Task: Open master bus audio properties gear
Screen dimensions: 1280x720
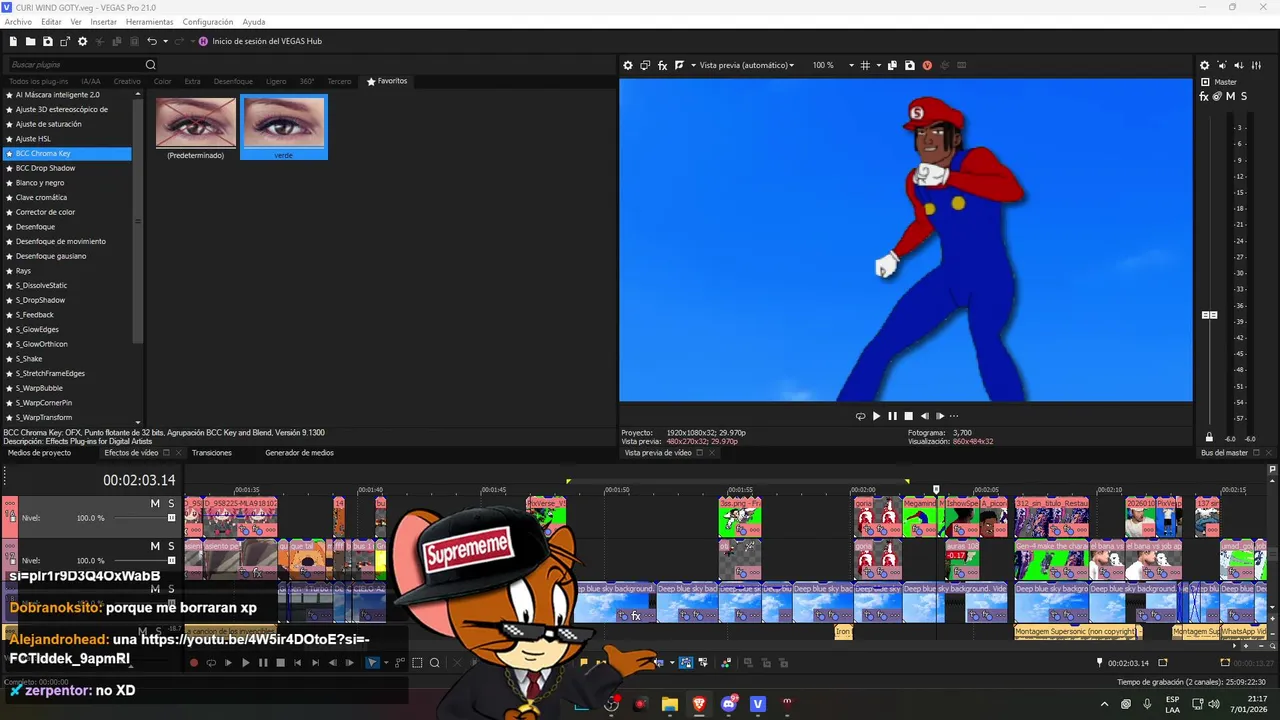Action: click(1204, 65)
